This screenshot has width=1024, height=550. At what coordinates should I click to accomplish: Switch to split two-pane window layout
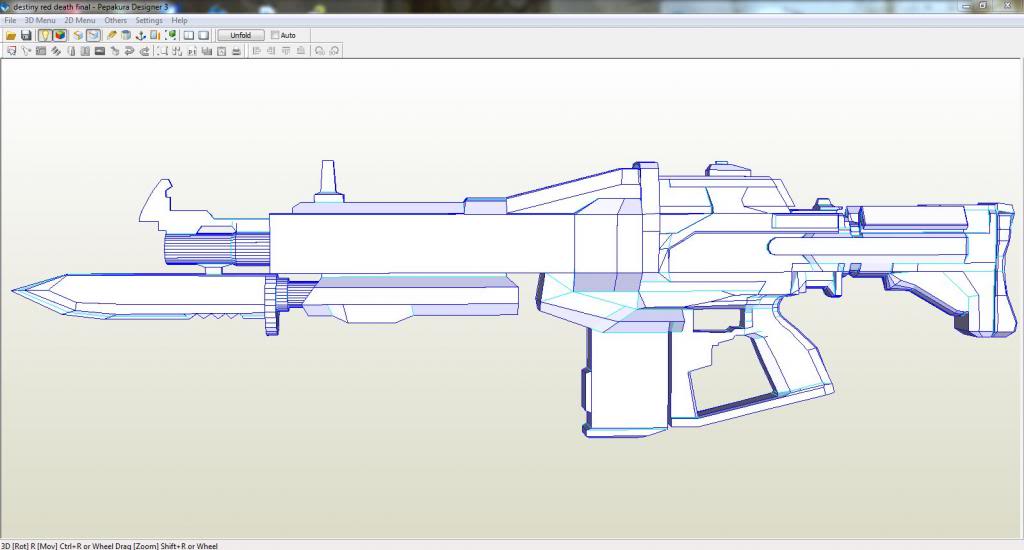189,35
